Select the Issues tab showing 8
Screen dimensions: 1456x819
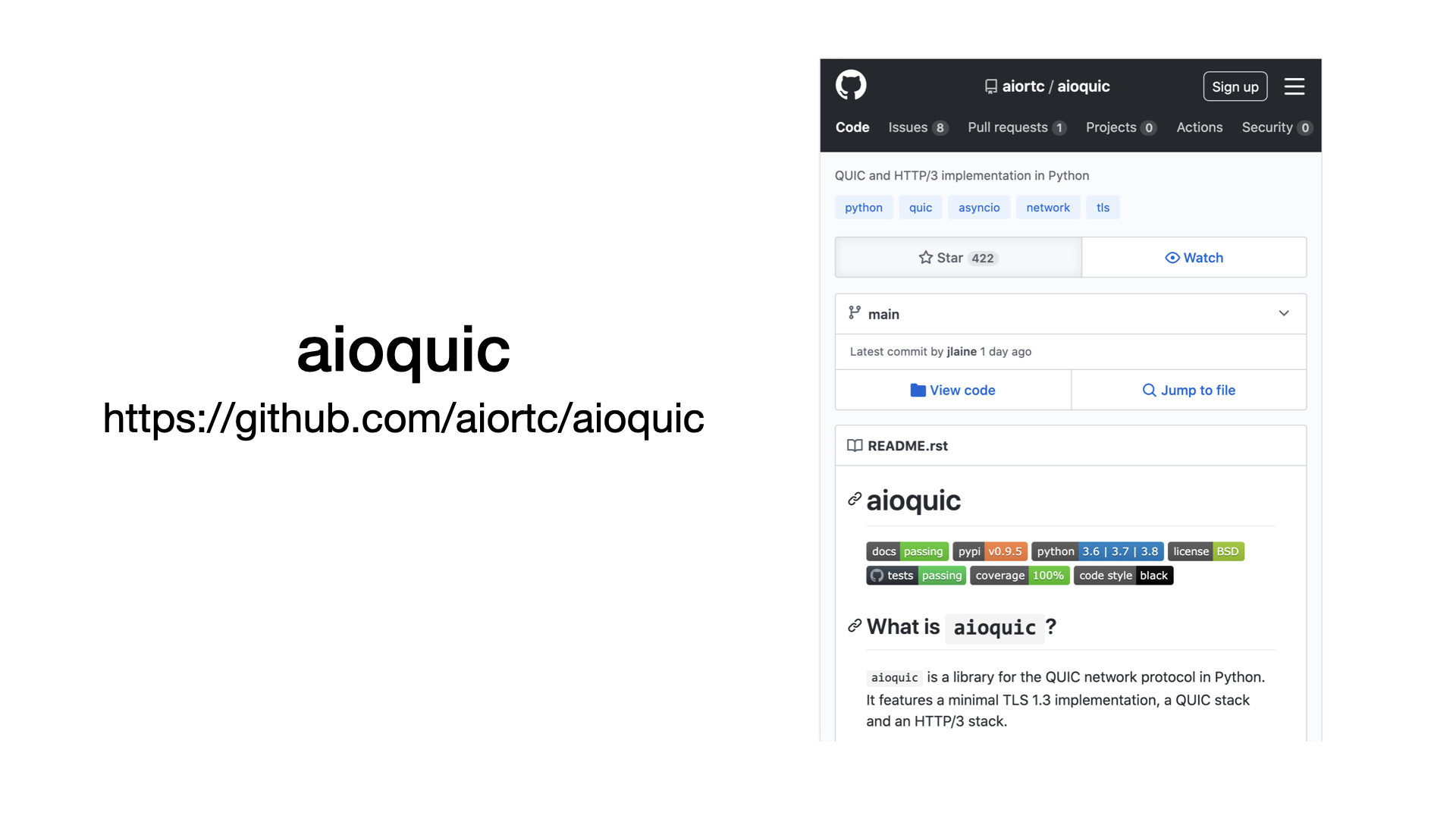tap(917, 127)
